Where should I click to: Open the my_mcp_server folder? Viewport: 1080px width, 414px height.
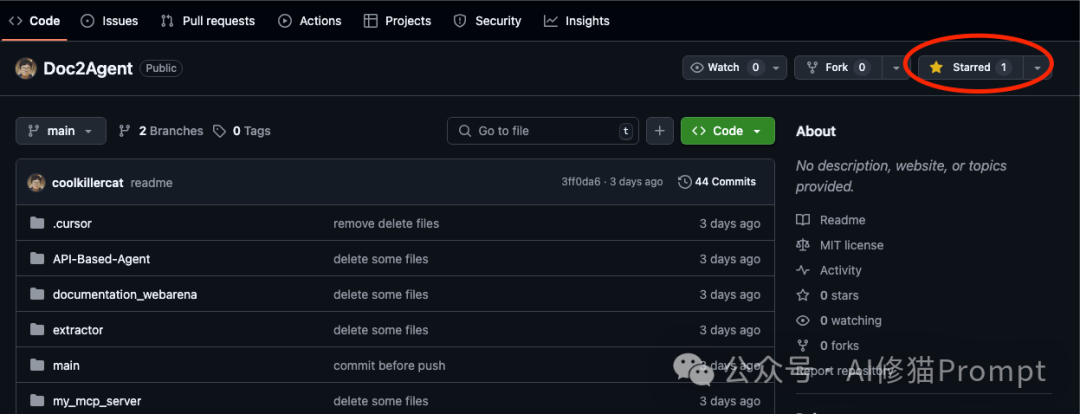pos(97,401)
